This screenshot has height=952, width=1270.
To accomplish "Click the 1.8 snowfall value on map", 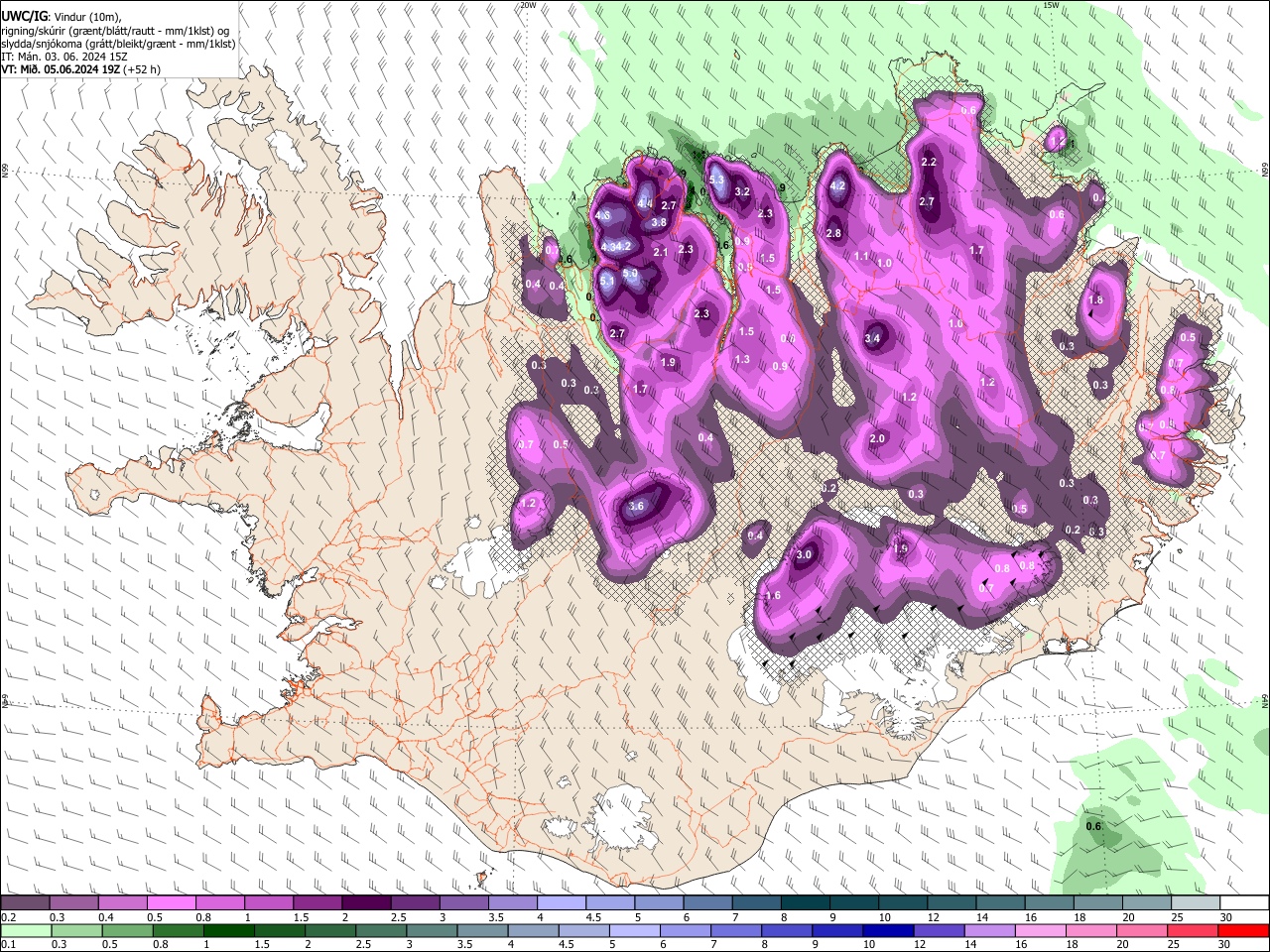I will point(1095,300).
